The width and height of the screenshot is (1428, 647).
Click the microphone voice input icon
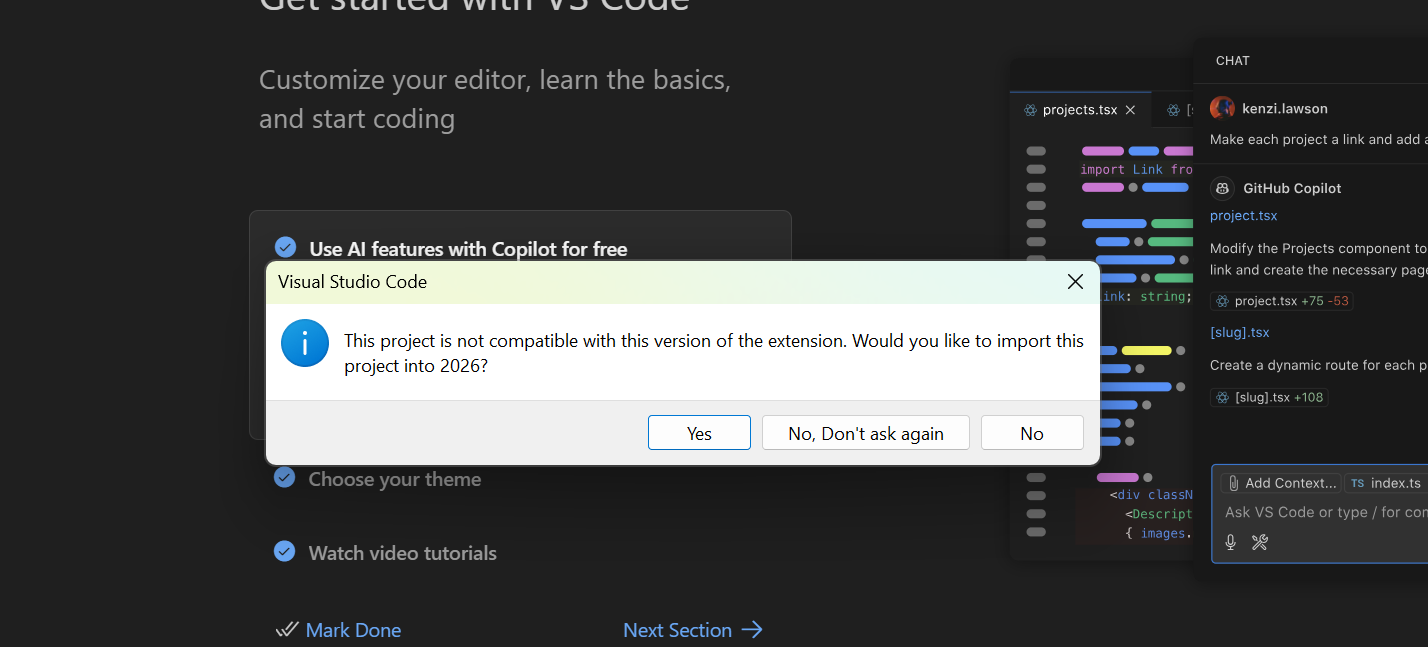click(1231, 542)
